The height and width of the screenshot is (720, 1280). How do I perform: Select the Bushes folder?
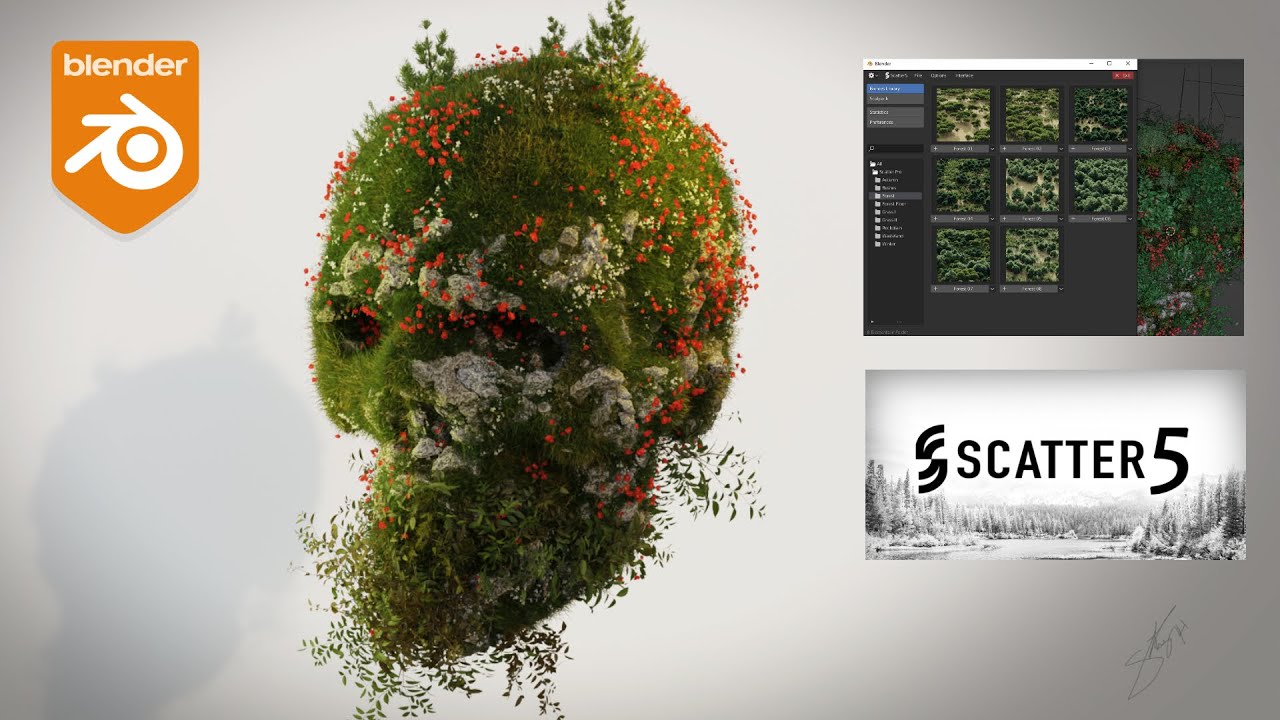click(885, 188)
